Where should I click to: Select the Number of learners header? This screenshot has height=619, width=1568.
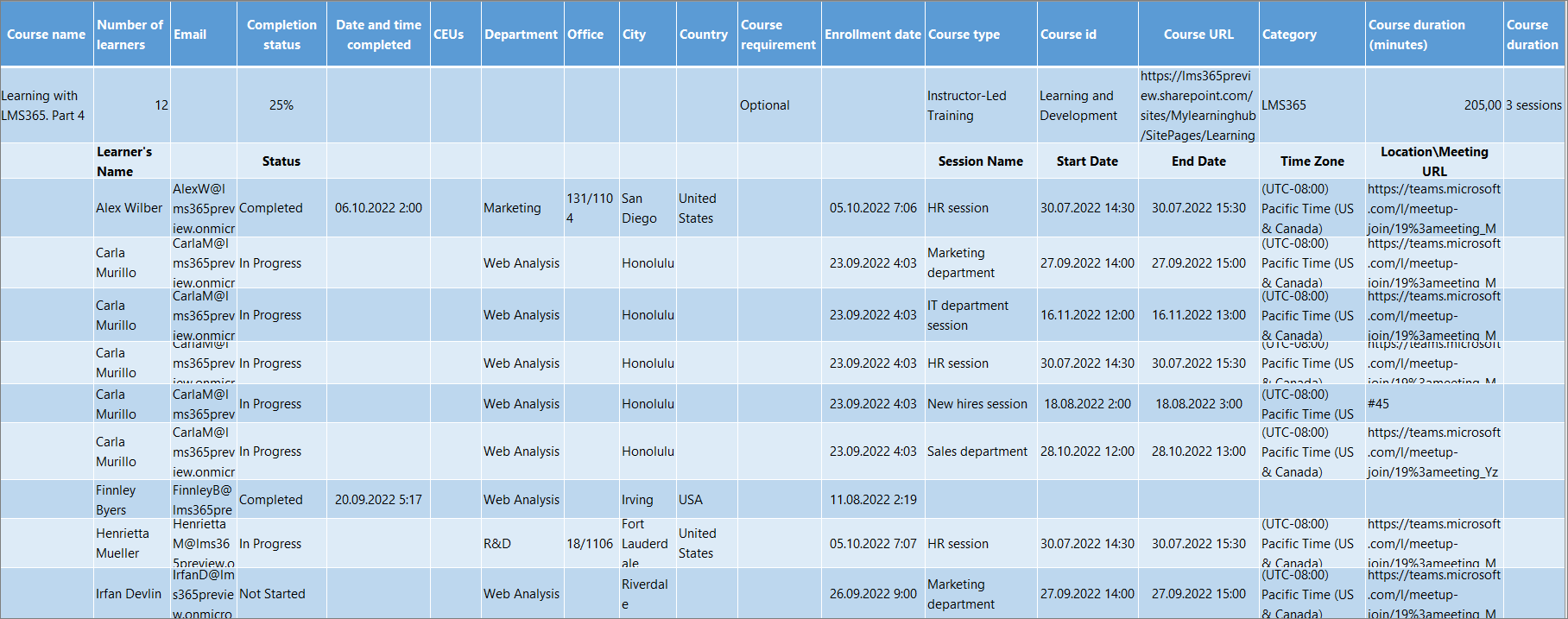(x=130, y=35)
